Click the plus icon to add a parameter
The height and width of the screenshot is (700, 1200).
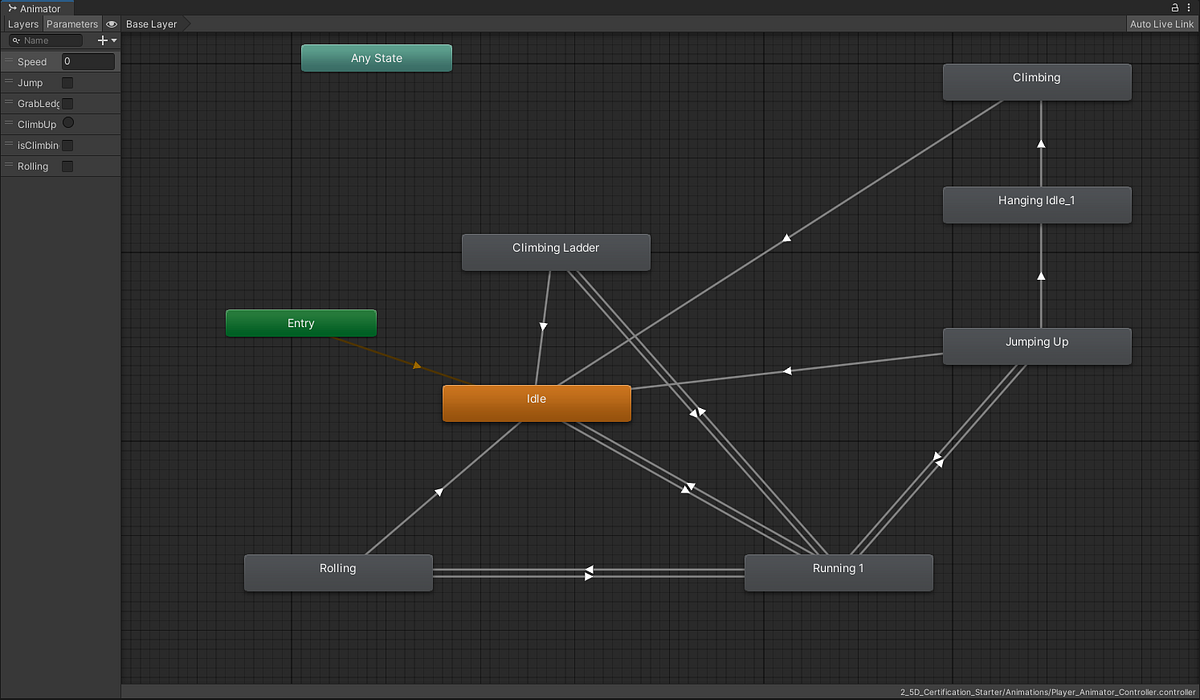102,40
